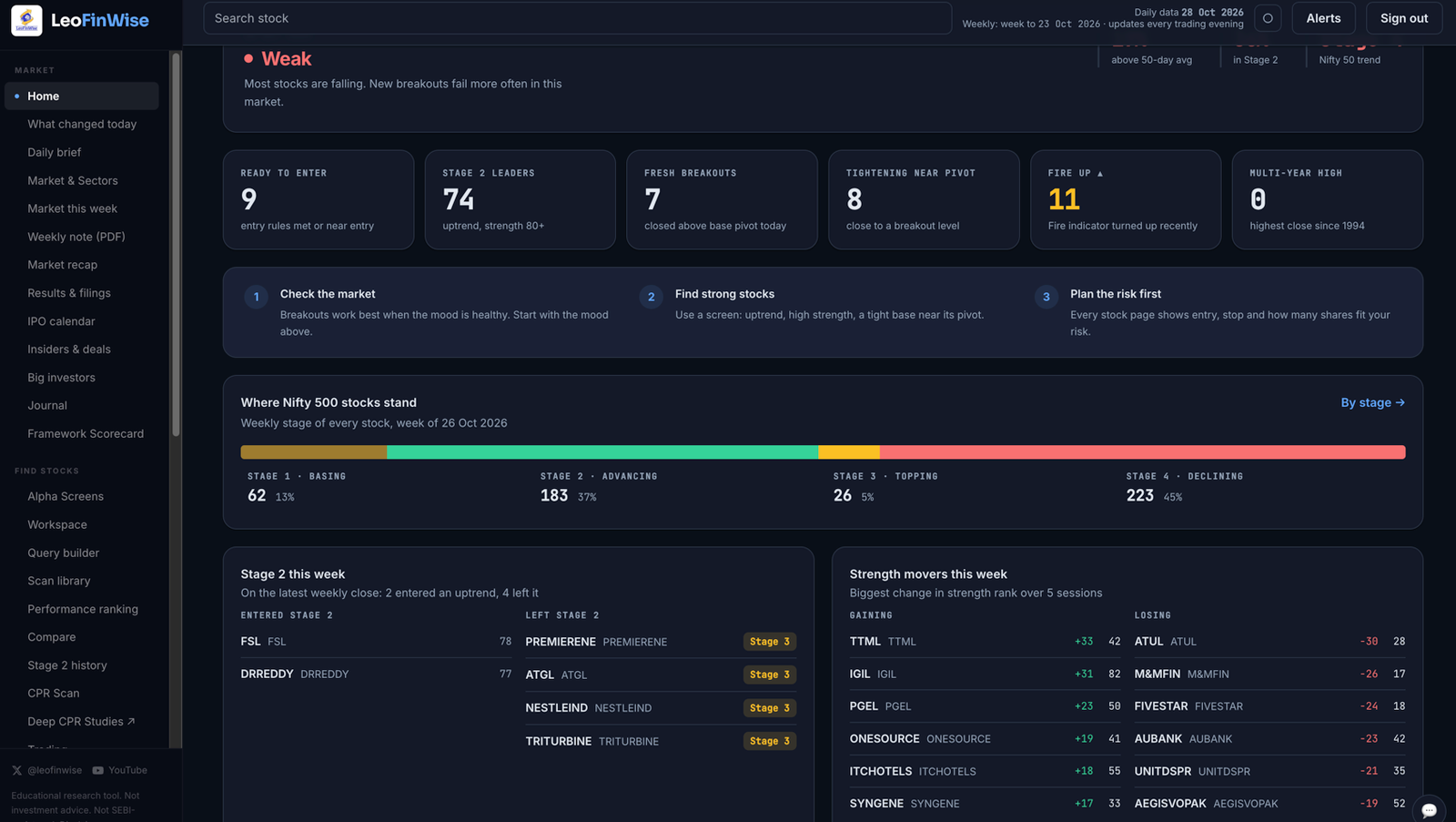This screenshot has width=1456, height=822.
Task: Follow the By stage link
Action: point(1372,402)
